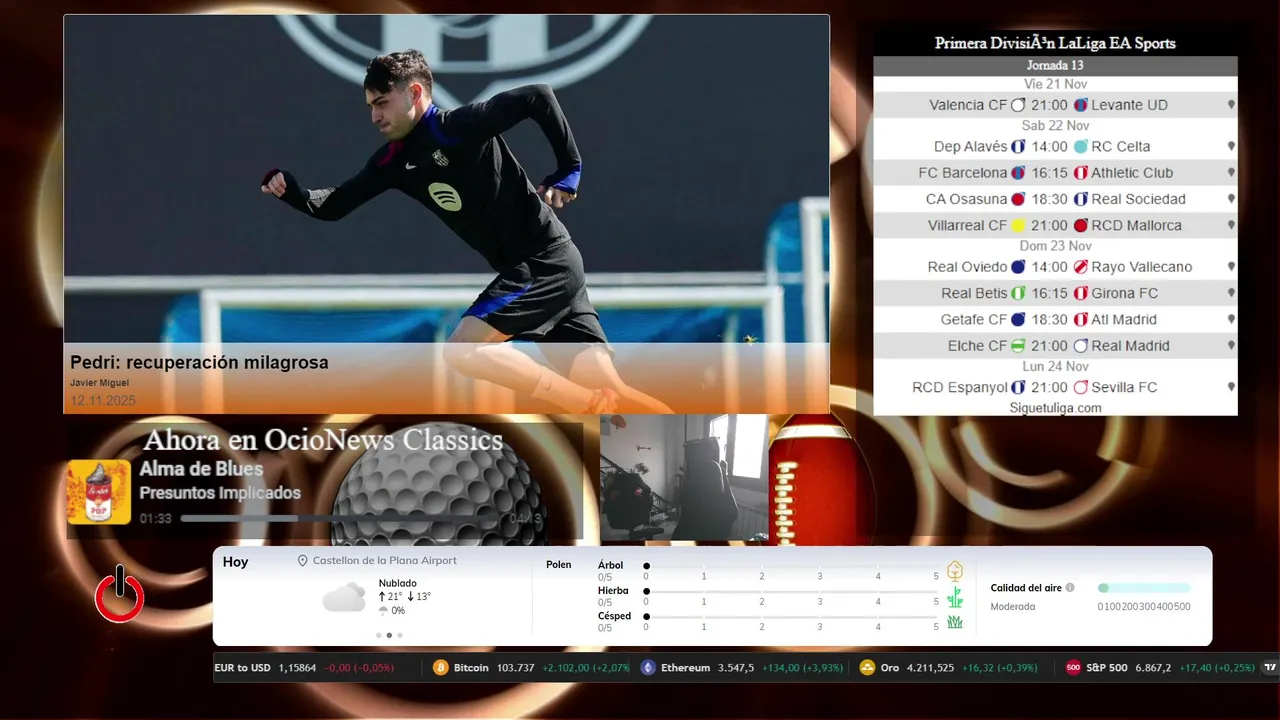The image size is (1280, 720).
Task: Open stadium pin for Valencia CF match
Action: point(1231,105)
